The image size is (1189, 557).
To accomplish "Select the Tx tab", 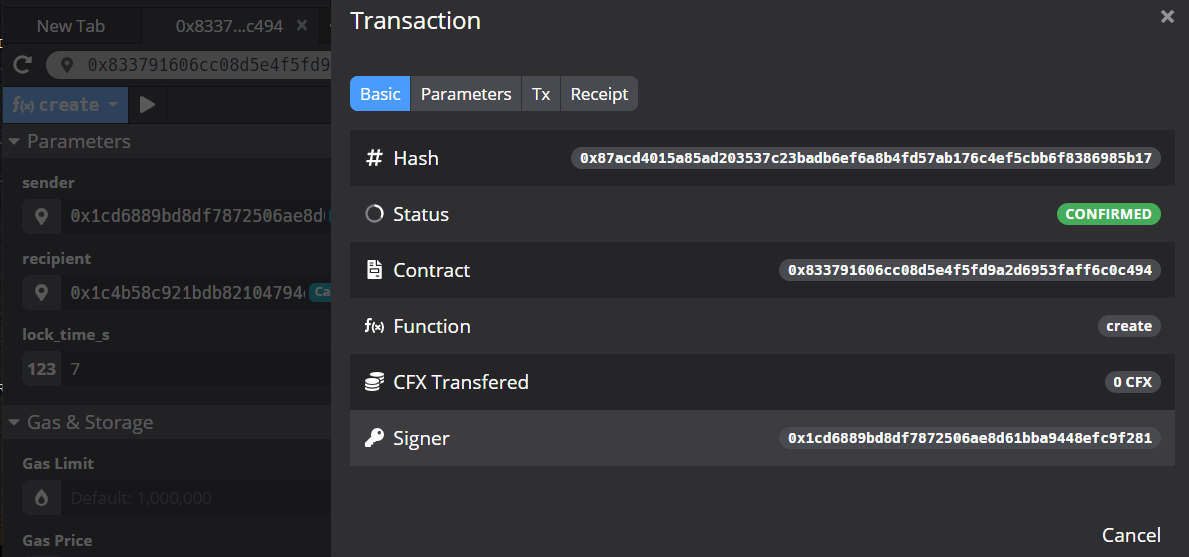I will pos(541,94).
